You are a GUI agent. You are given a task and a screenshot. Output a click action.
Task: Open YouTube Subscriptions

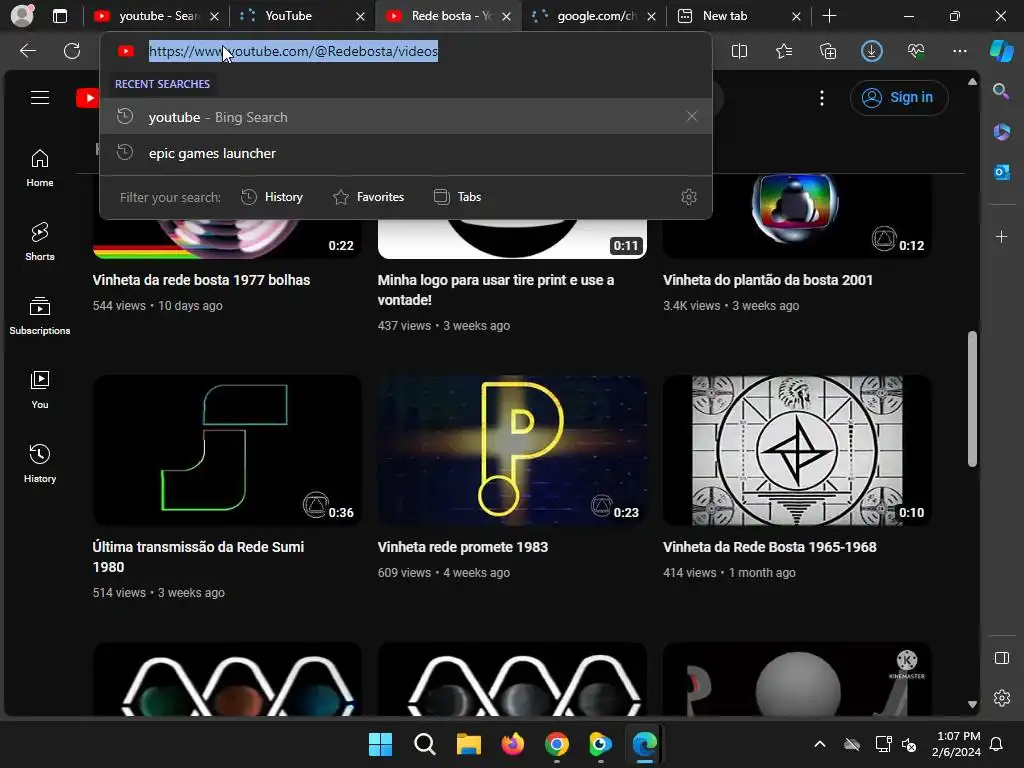40,315
